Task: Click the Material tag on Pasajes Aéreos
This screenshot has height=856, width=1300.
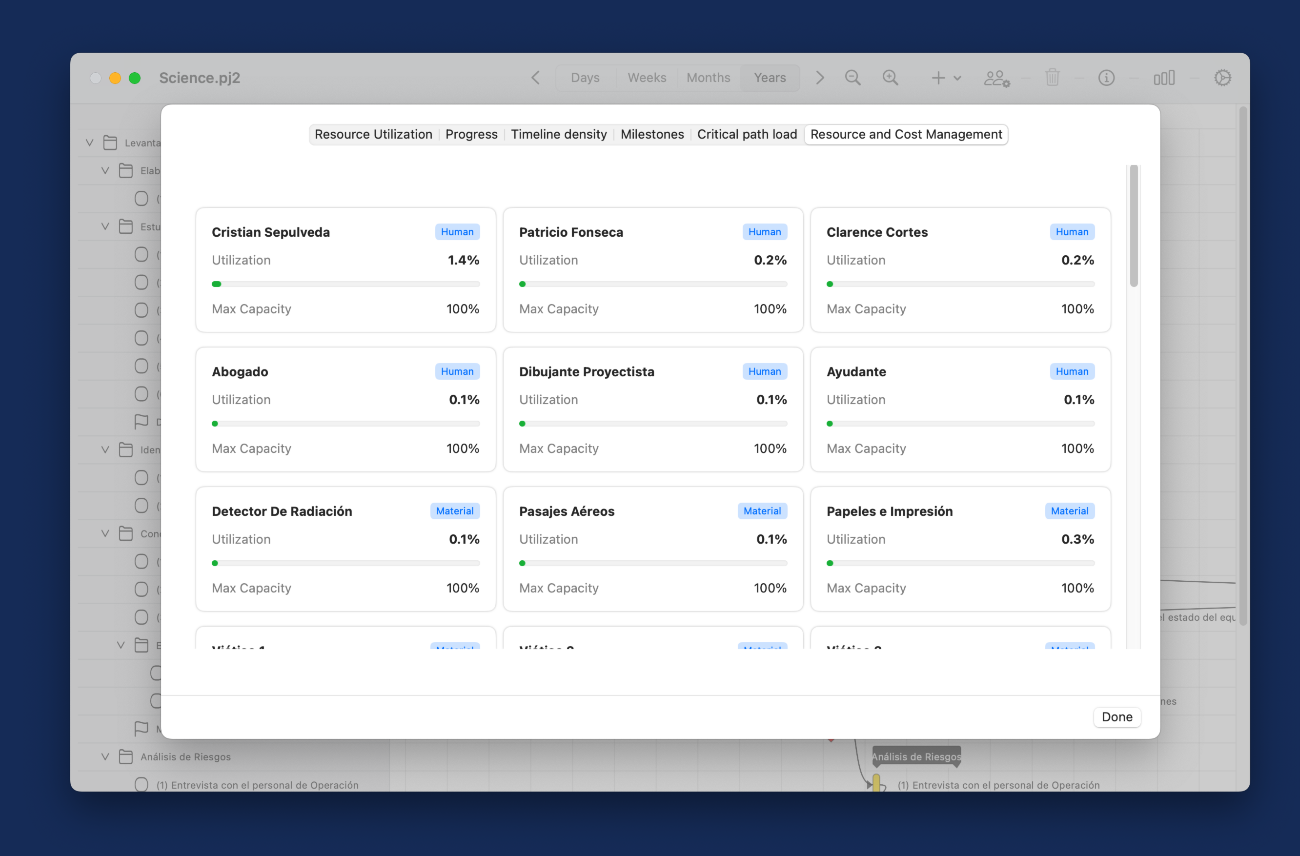Action: click(762, 511)
